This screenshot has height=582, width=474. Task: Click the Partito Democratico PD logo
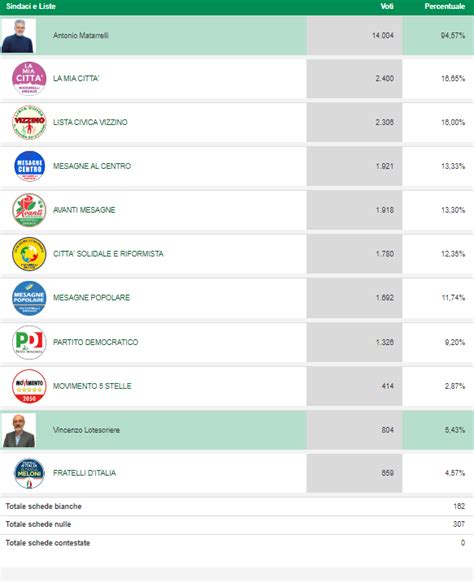[29, 342]
